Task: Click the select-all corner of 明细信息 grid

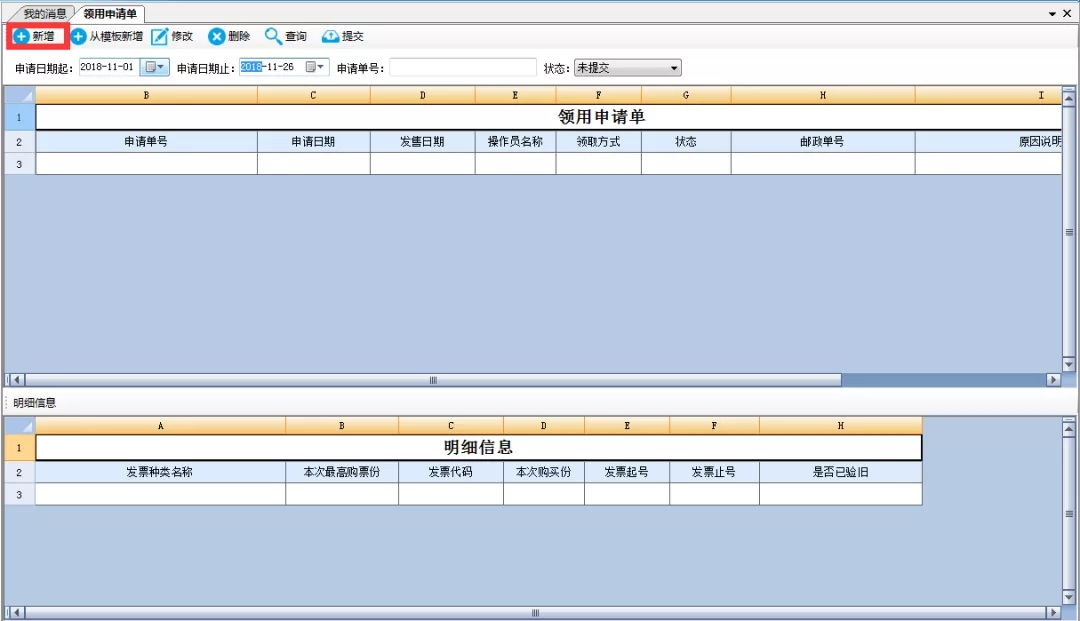Action: pos(20,426)
